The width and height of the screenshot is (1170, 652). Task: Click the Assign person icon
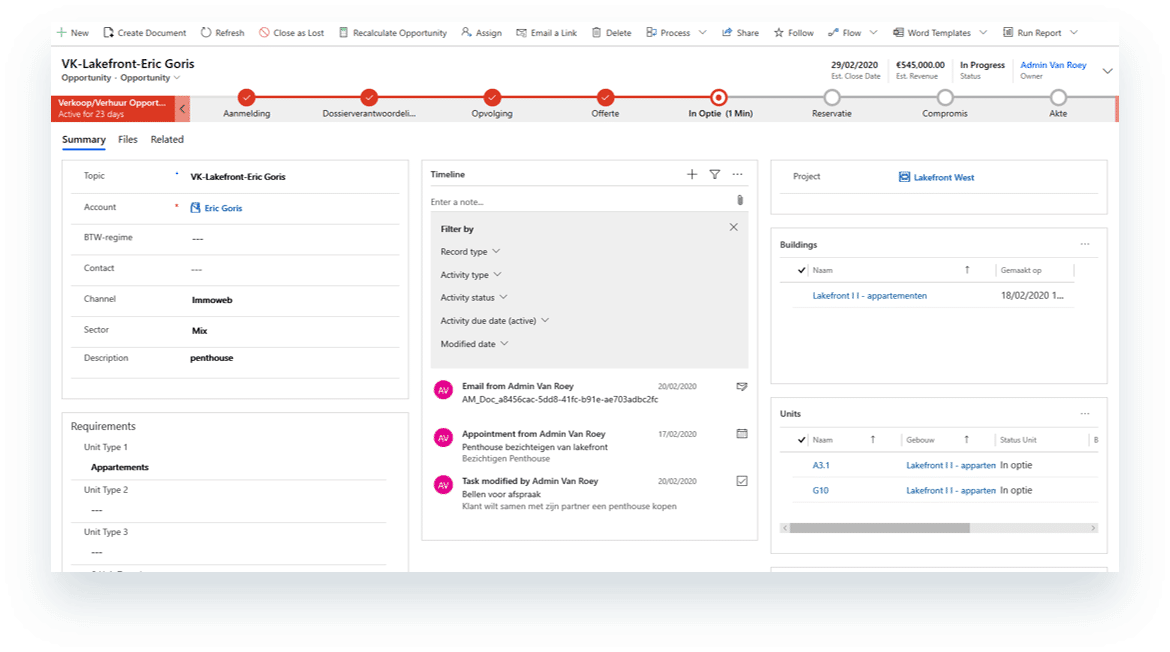[466, 33]
